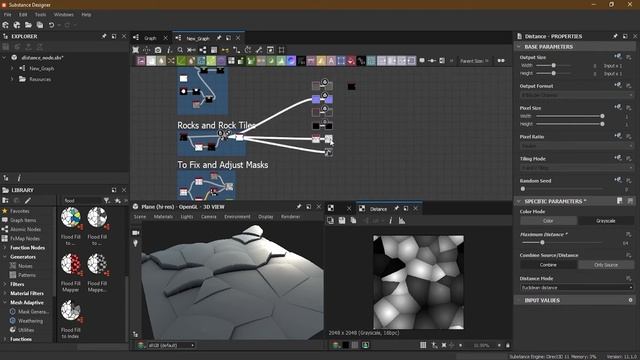This screenshot has height=360, width=640.
Task: Click the magnifier search icon in graph toolbar
Action: click(x=180, y=50)
